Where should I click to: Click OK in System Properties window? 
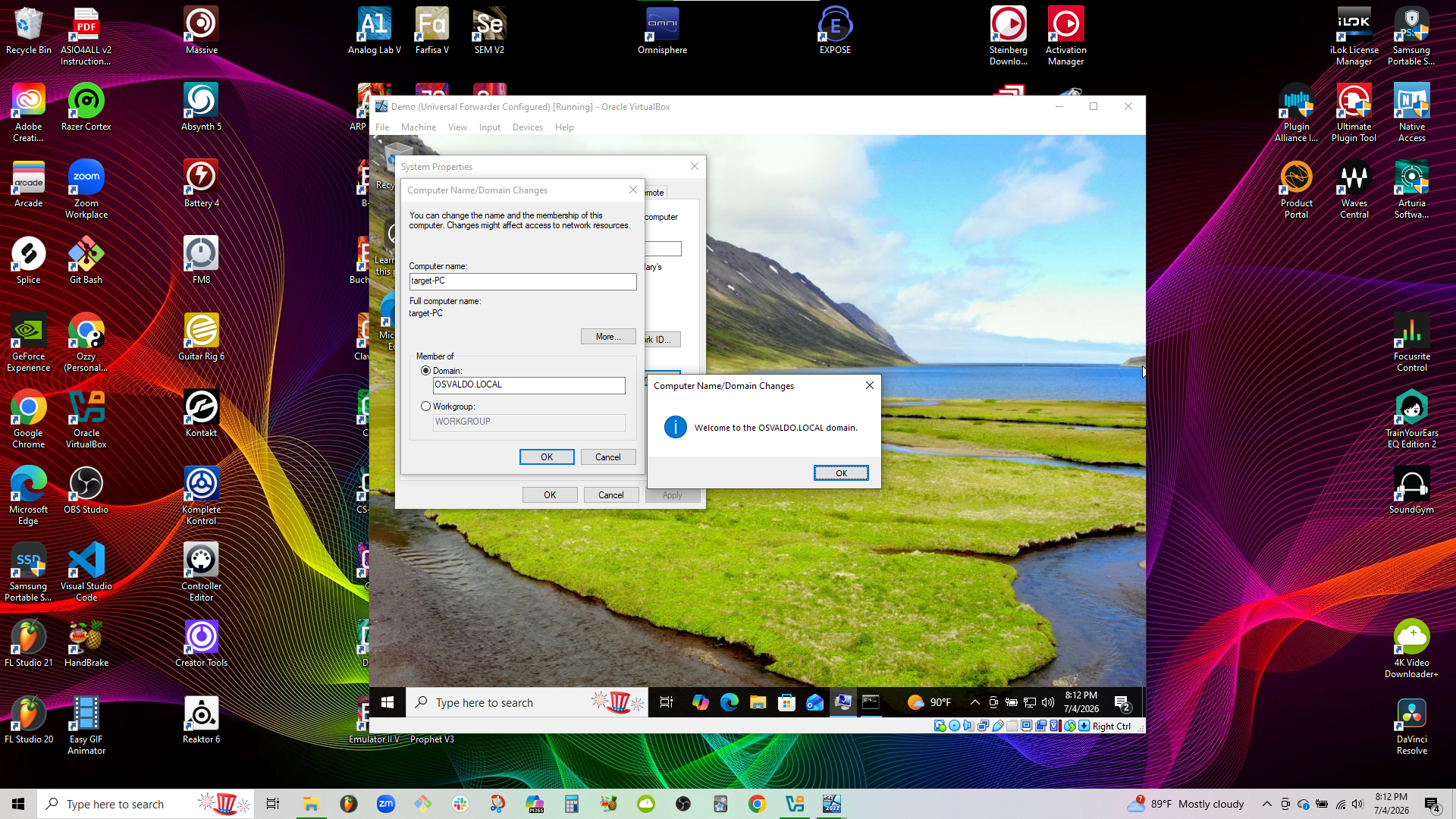550,495
